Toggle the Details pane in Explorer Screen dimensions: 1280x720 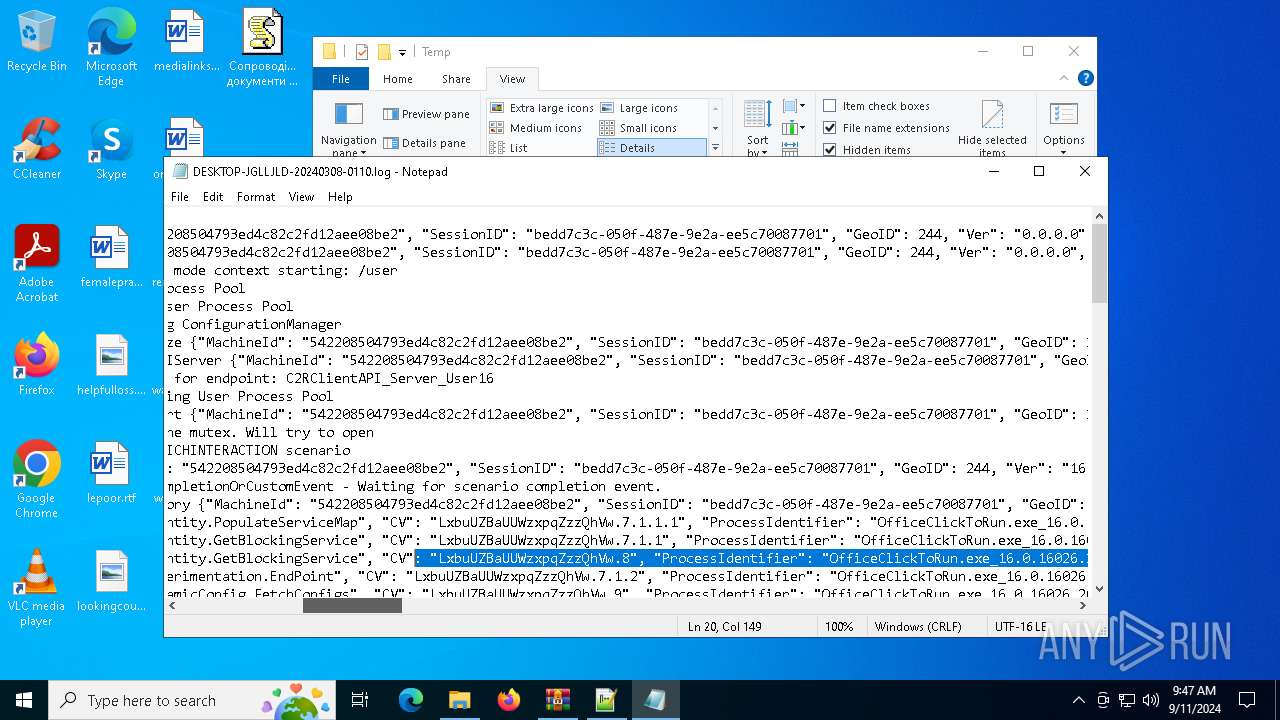[425, 143]
